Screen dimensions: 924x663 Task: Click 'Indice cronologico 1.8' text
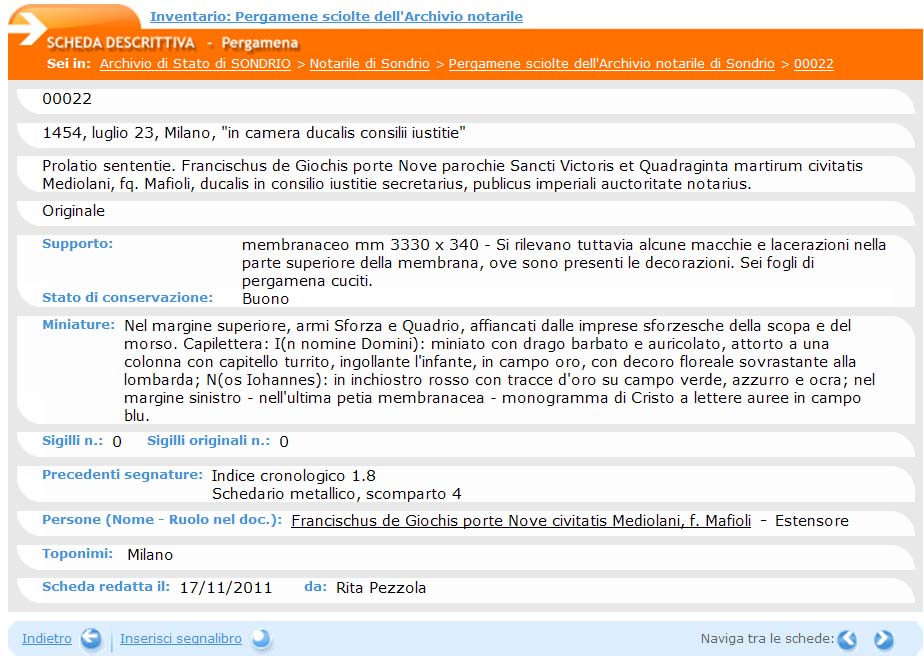pos(293,476)
